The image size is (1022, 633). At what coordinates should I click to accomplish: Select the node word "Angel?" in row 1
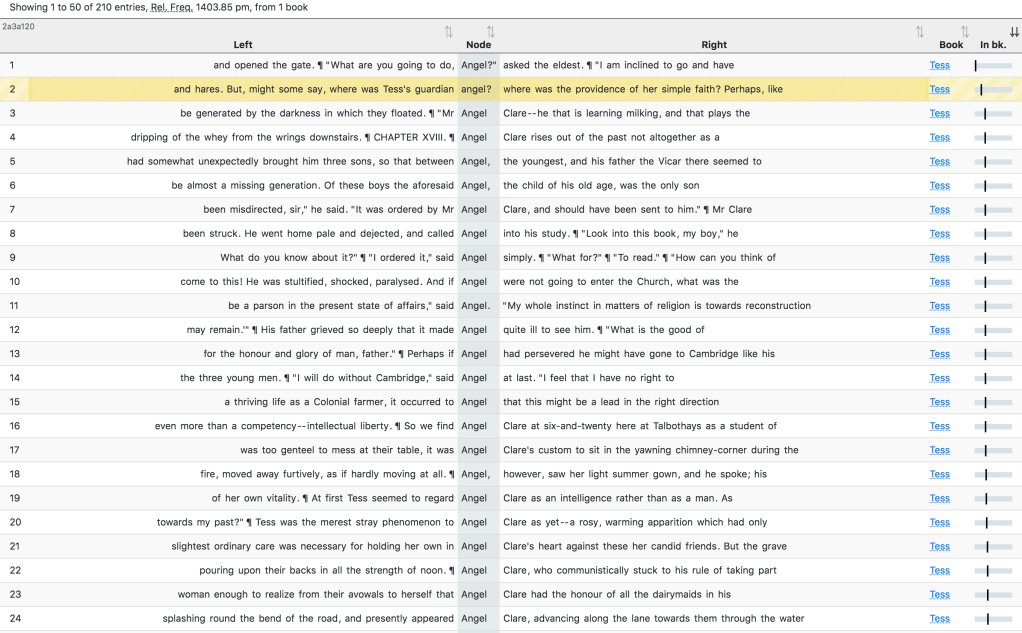click(478, 66)
